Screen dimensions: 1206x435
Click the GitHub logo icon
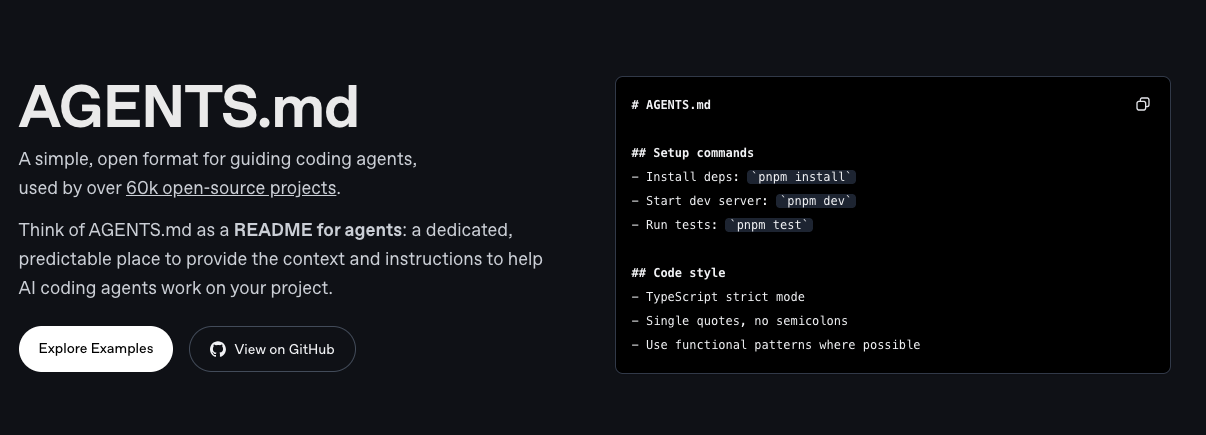218,349
